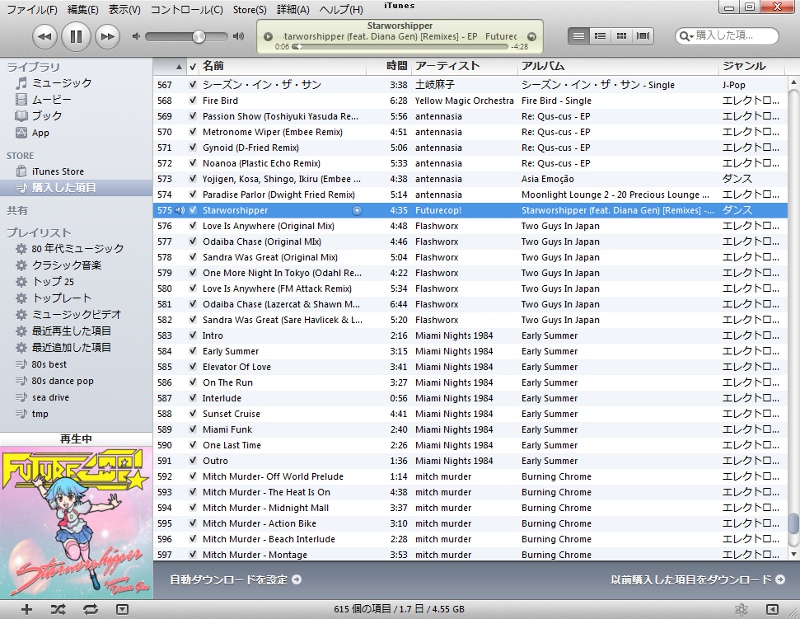Open ムービー library
This screenshot has height=619, width=800.
(x=43, y=100)
